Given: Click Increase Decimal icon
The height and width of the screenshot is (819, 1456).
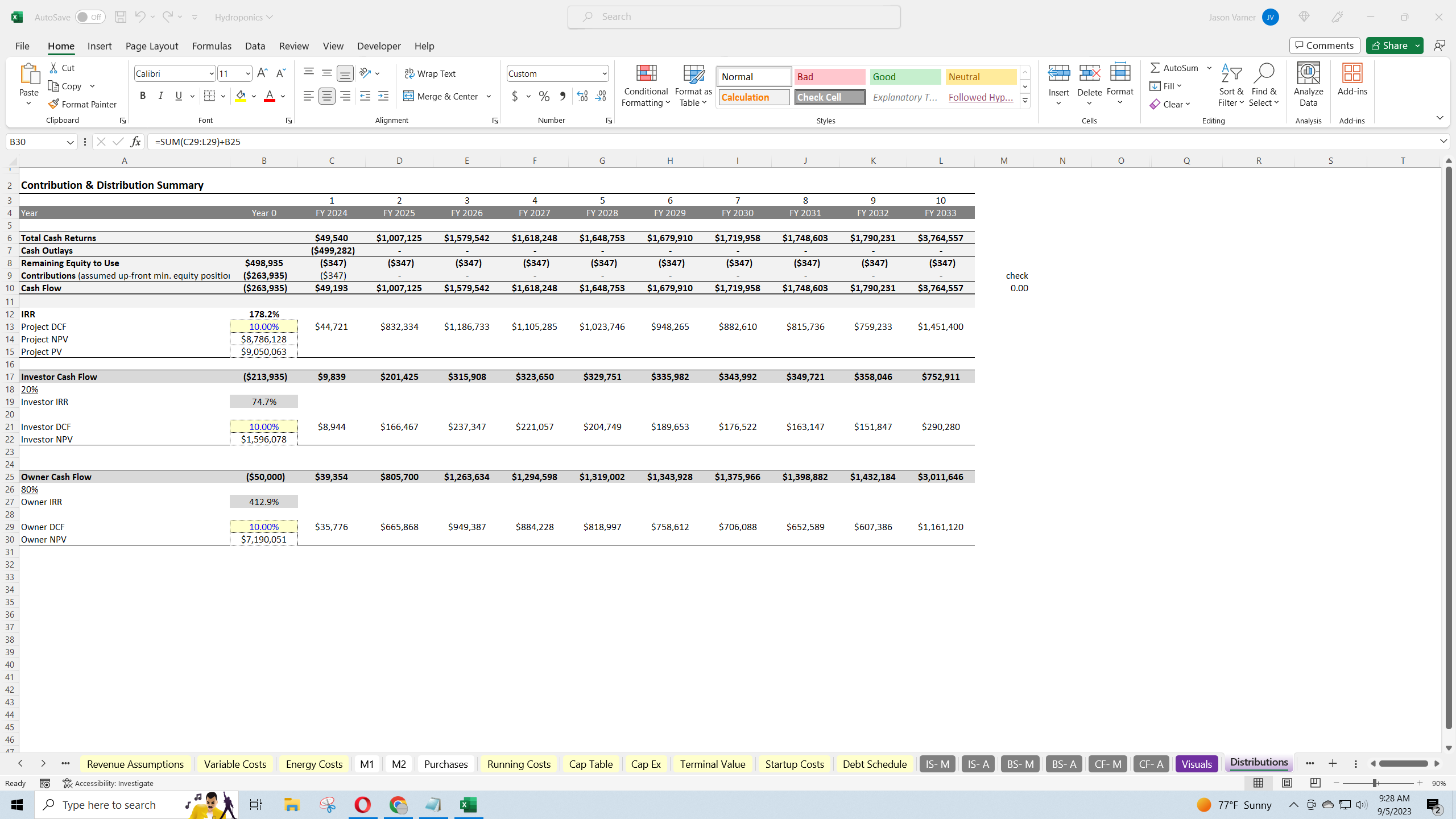Looking at the screenshot, I should tap(582, 96).
